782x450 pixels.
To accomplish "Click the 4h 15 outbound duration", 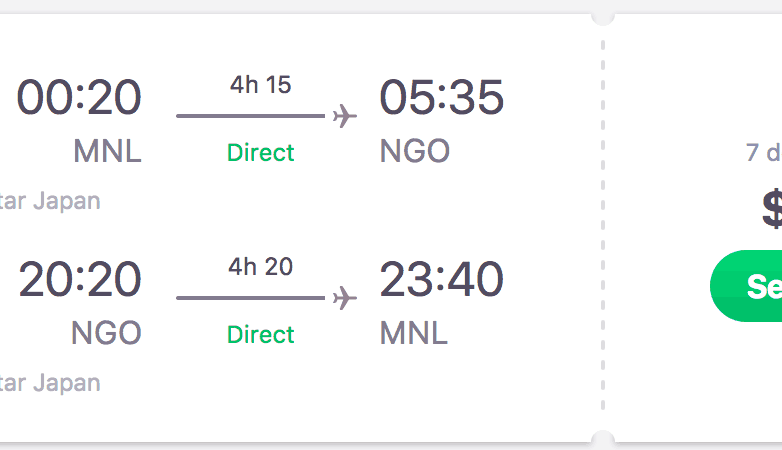I will [x=260, y=85].
